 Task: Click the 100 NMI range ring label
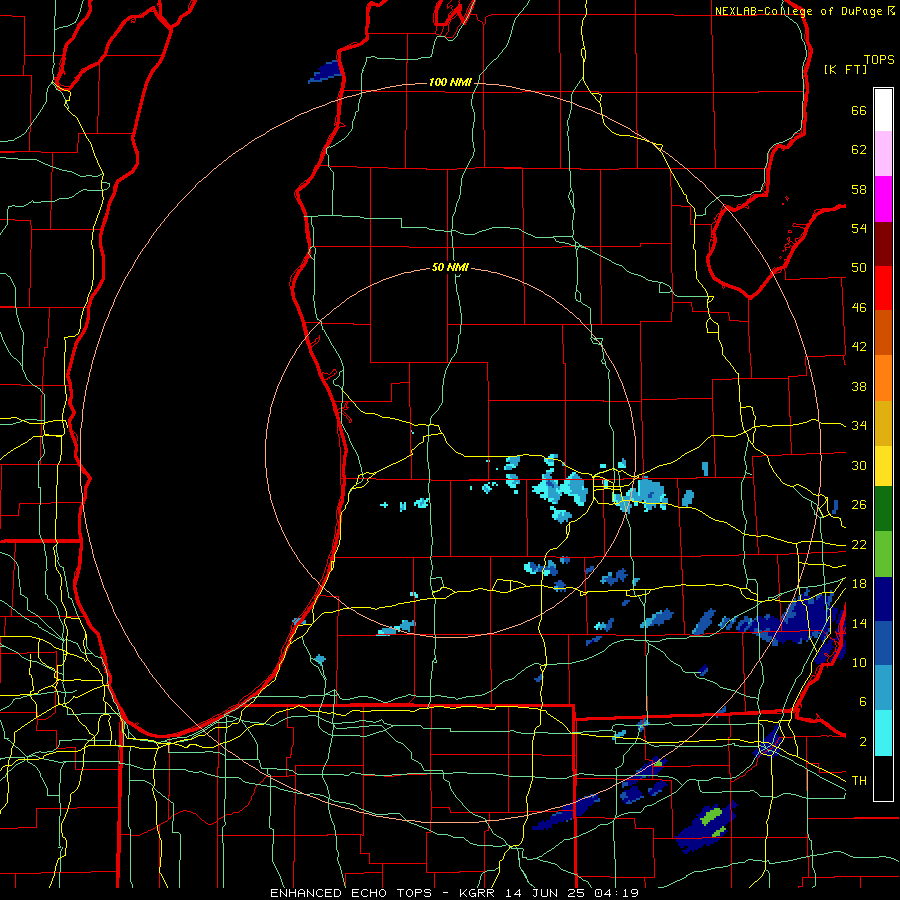pyautogui.click(x=450, y=82)
